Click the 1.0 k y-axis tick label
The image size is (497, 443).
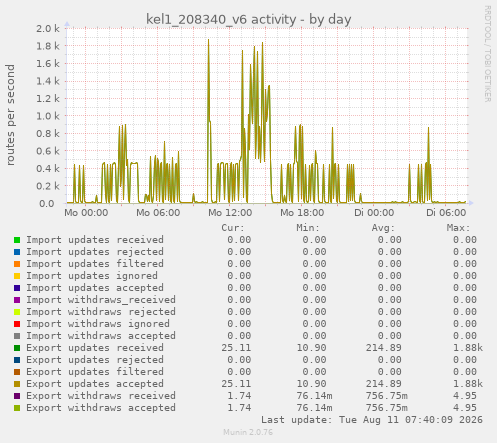[x=48, y=116]
